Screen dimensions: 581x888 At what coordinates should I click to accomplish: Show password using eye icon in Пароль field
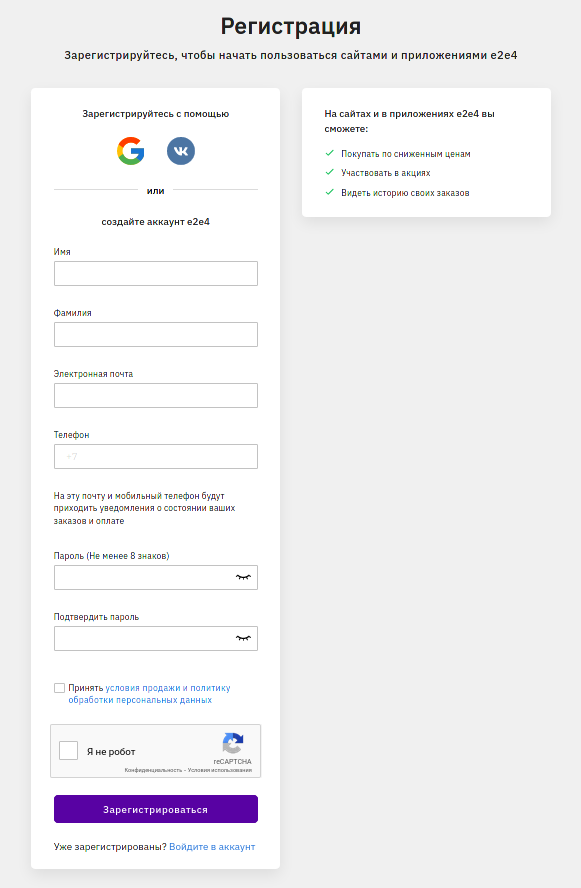coord(243,577)
